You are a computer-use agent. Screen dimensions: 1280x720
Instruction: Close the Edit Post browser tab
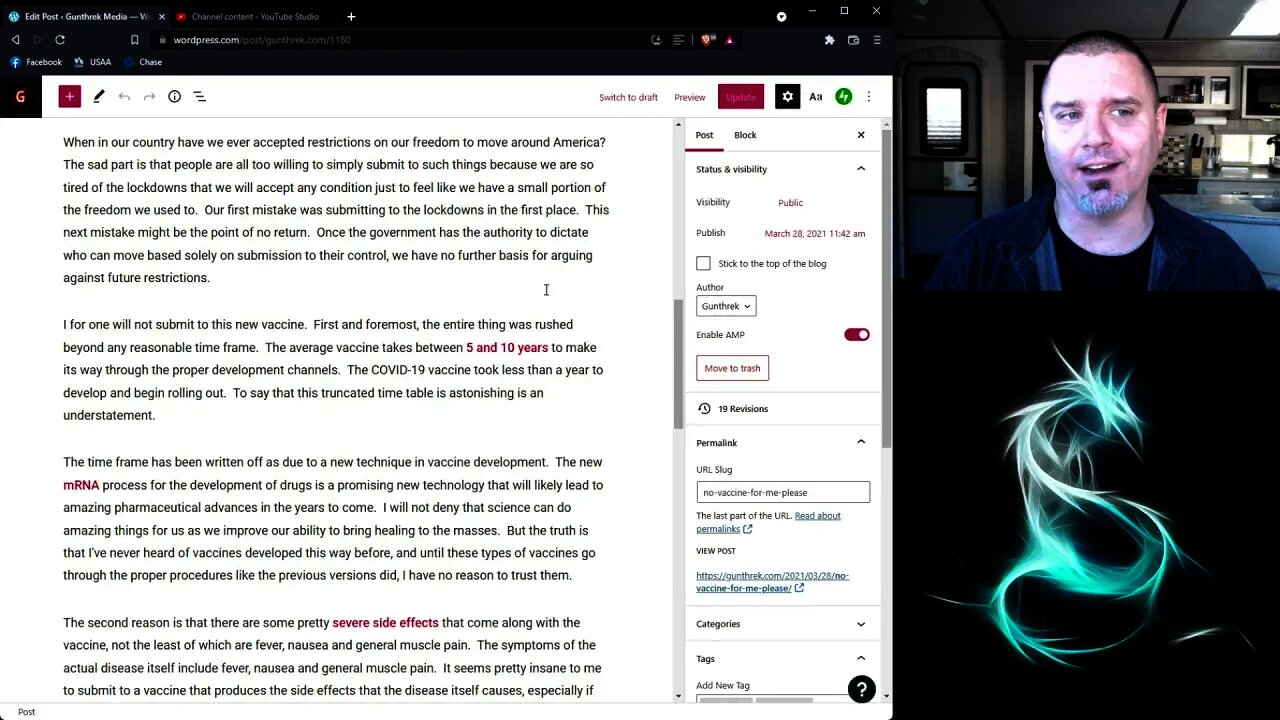162,16
